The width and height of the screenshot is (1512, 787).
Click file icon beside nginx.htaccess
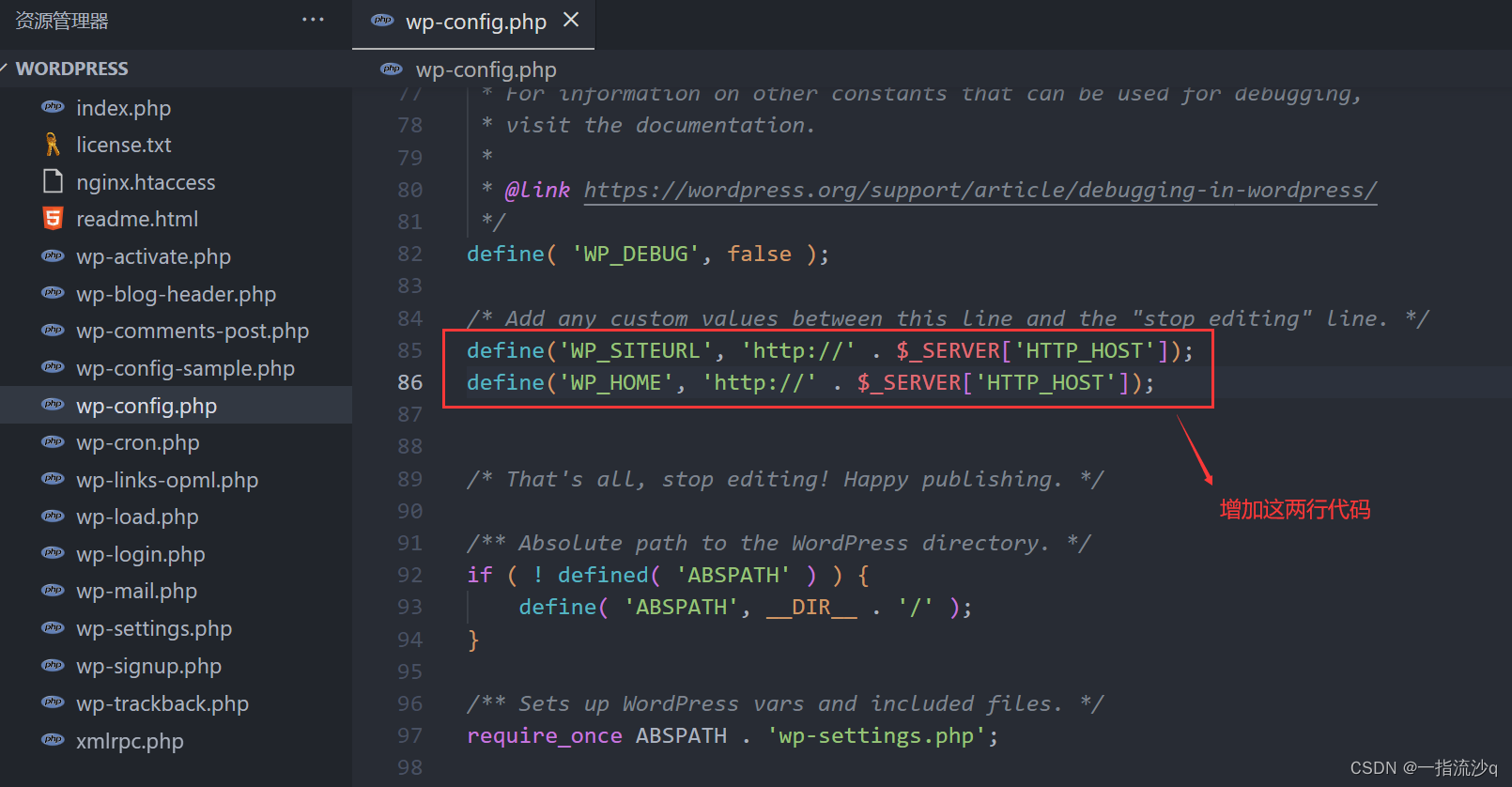click(54, 181)
